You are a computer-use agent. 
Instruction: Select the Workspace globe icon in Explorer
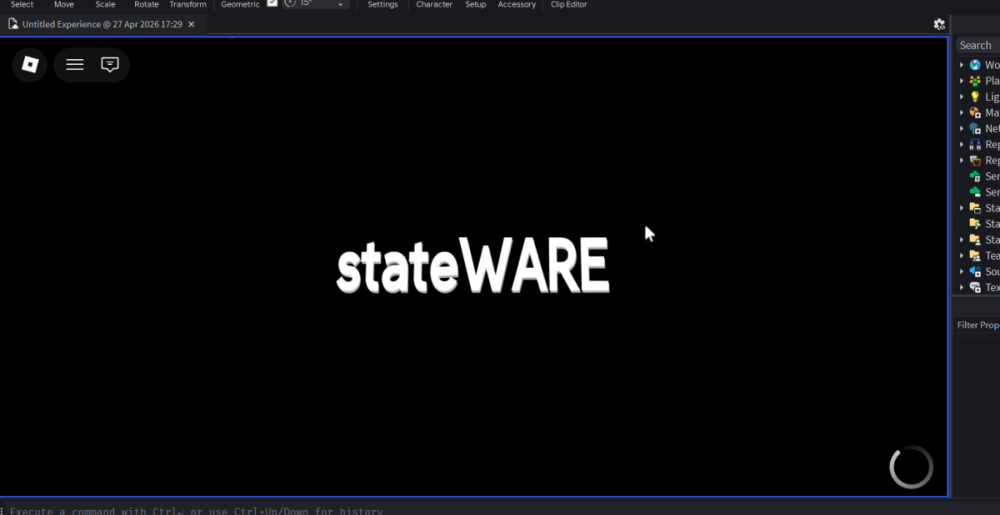point(974,65)
